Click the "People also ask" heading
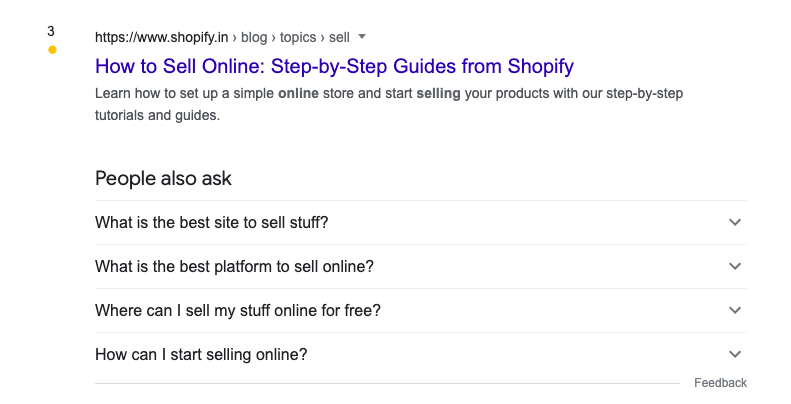This screenshot has height=404, width=791. [163, 178]
